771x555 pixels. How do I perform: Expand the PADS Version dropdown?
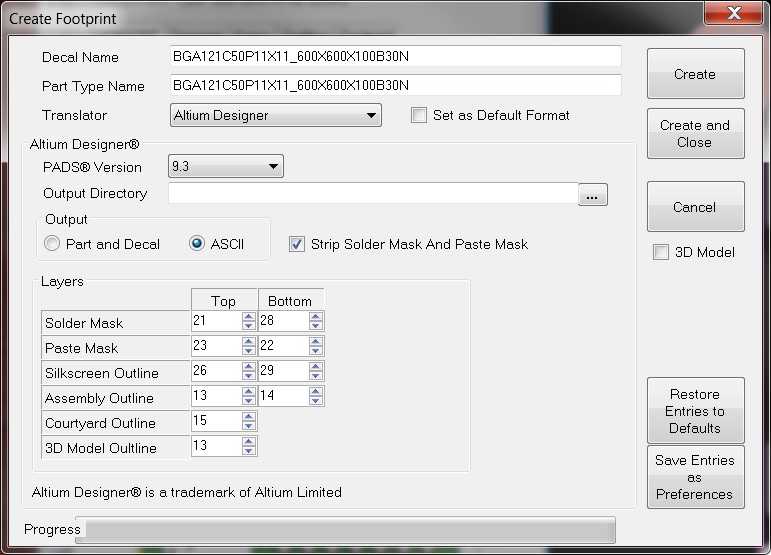tap(227, 167)
